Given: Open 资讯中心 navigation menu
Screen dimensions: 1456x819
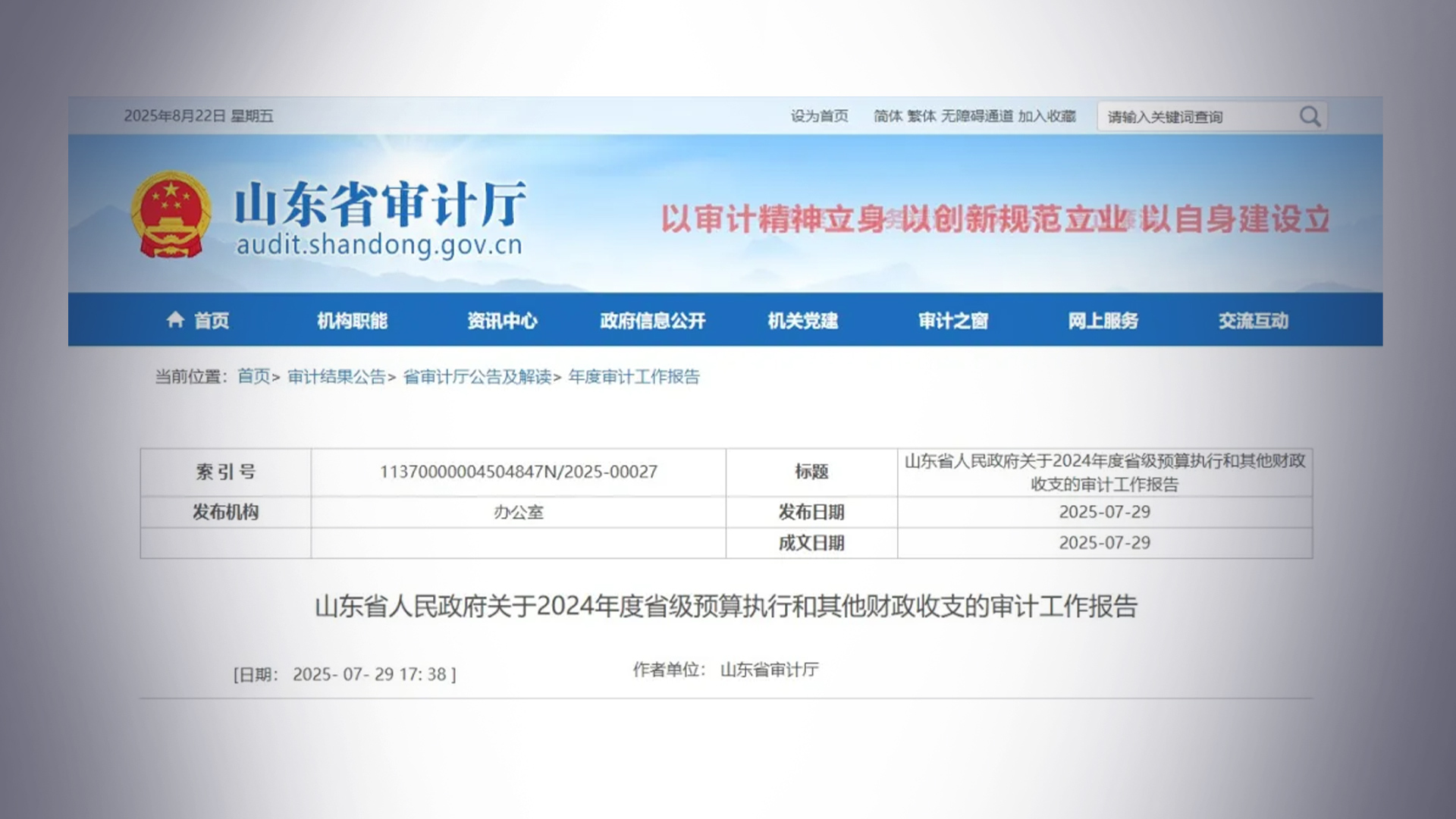Looking at the screenshot, I should [502, 320].
